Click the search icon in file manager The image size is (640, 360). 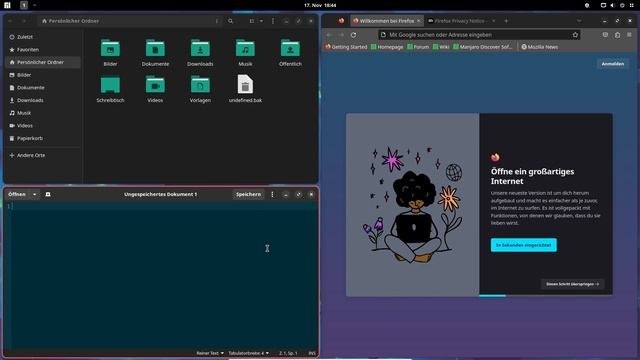(x=231, y=21)
